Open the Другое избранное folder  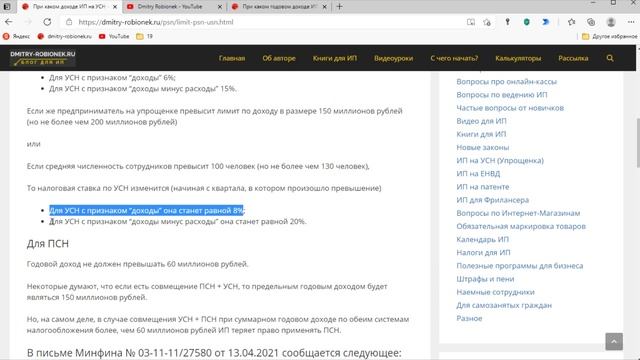(610, 36)
